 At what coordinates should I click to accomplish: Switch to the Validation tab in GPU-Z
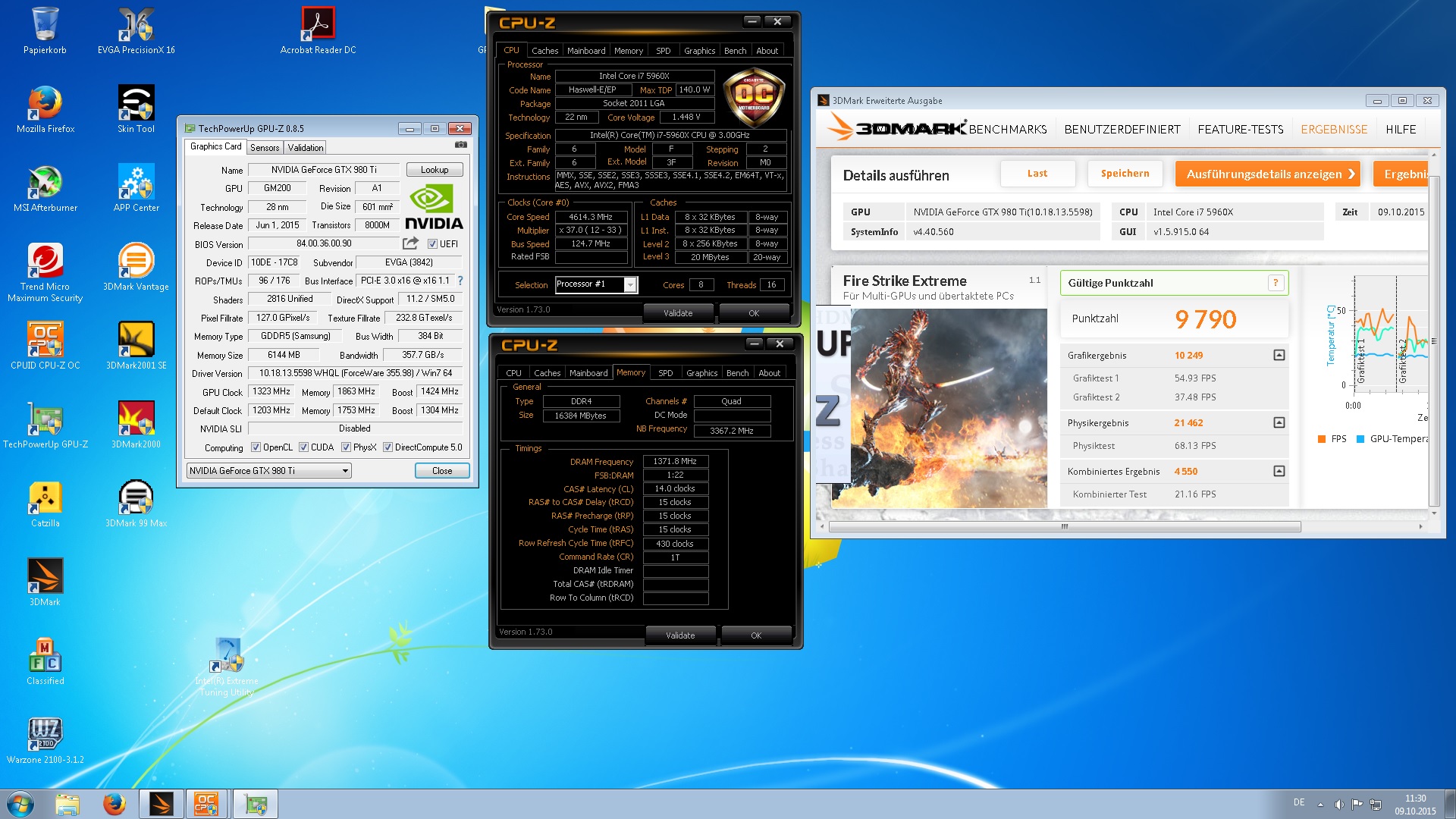coord(305,148)
